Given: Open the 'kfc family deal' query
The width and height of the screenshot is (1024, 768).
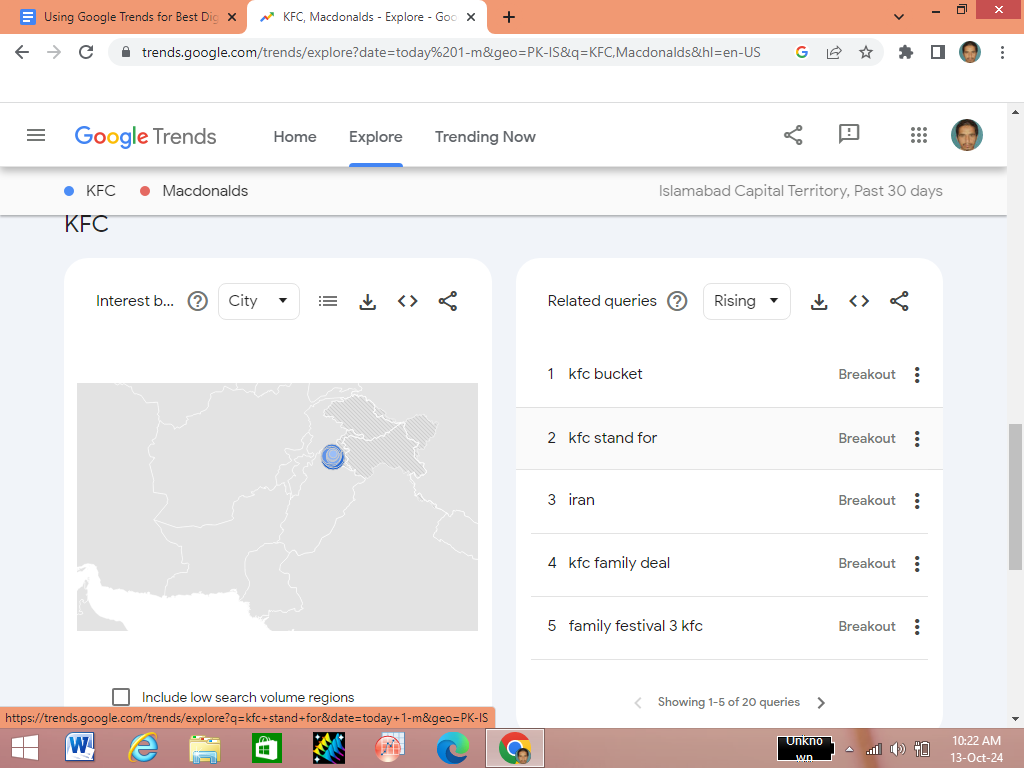Looking at the screenshot, I should pos(619,563).
